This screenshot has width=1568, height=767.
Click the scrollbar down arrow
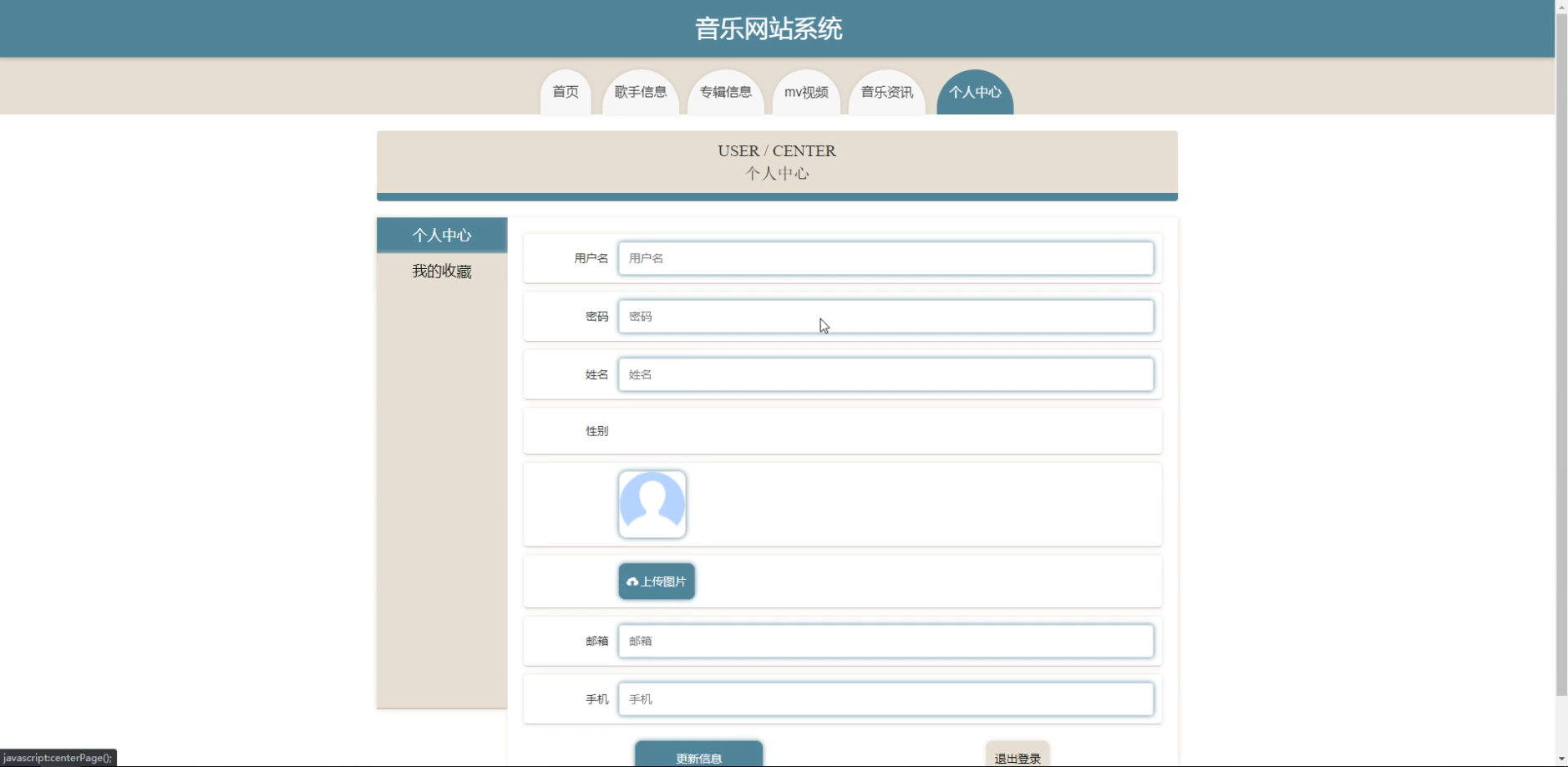tap(1560, 759)
